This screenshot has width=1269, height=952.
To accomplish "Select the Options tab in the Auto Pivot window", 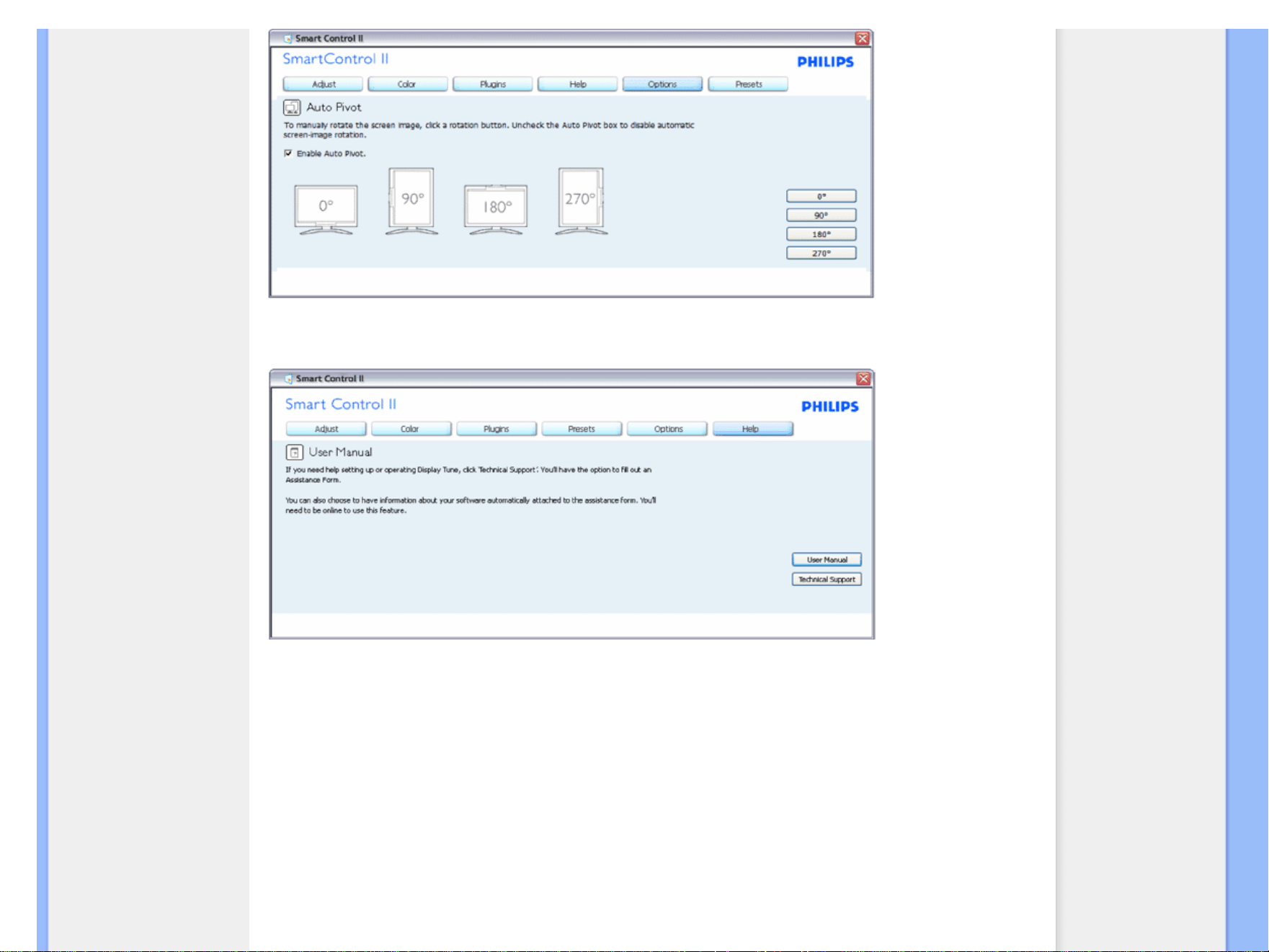I will point(663,84).
